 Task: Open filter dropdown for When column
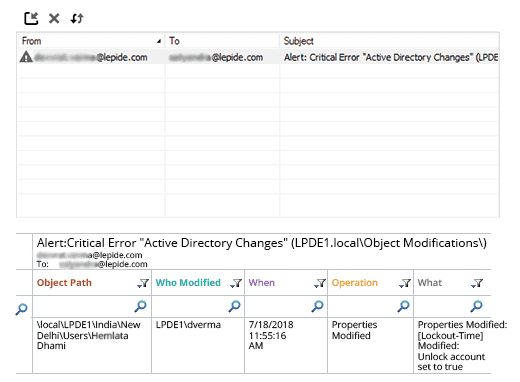[x=320, y=283]
